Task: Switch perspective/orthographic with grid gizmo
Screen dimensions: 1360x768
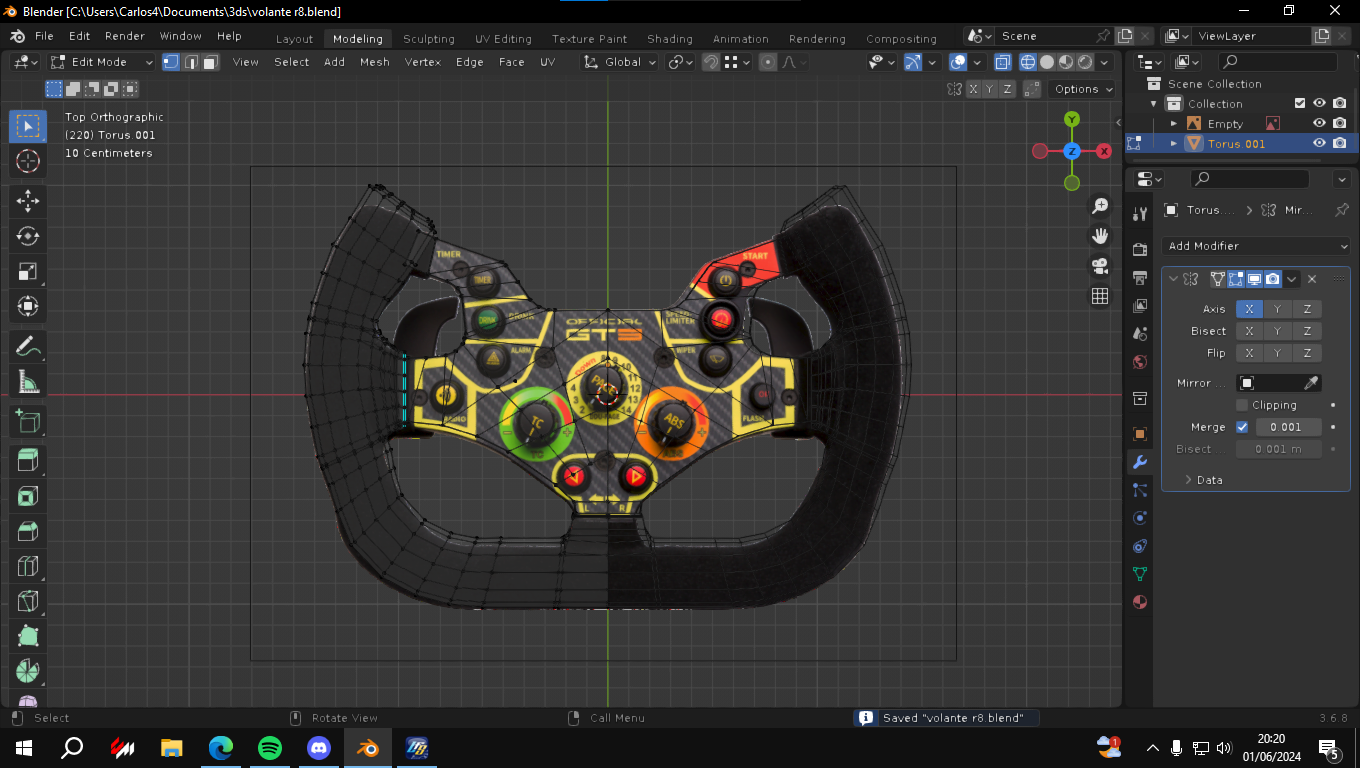Action: 1100,296
